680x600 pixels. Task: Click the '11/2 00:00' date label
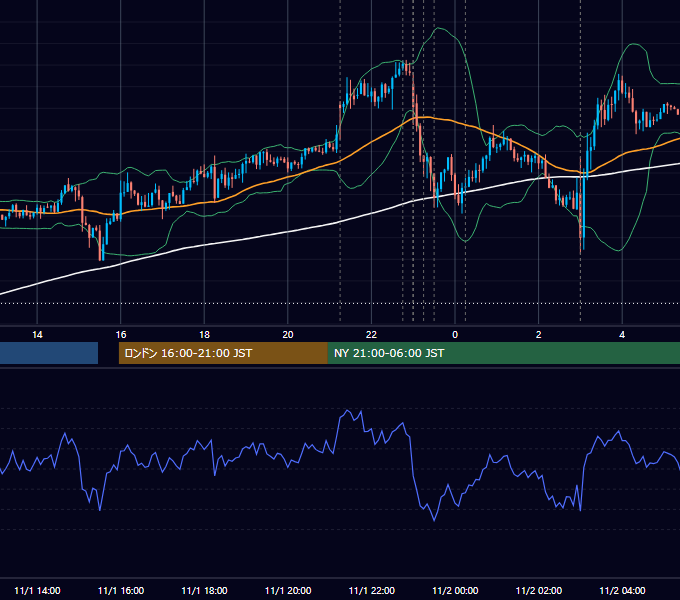coord(455,590)
